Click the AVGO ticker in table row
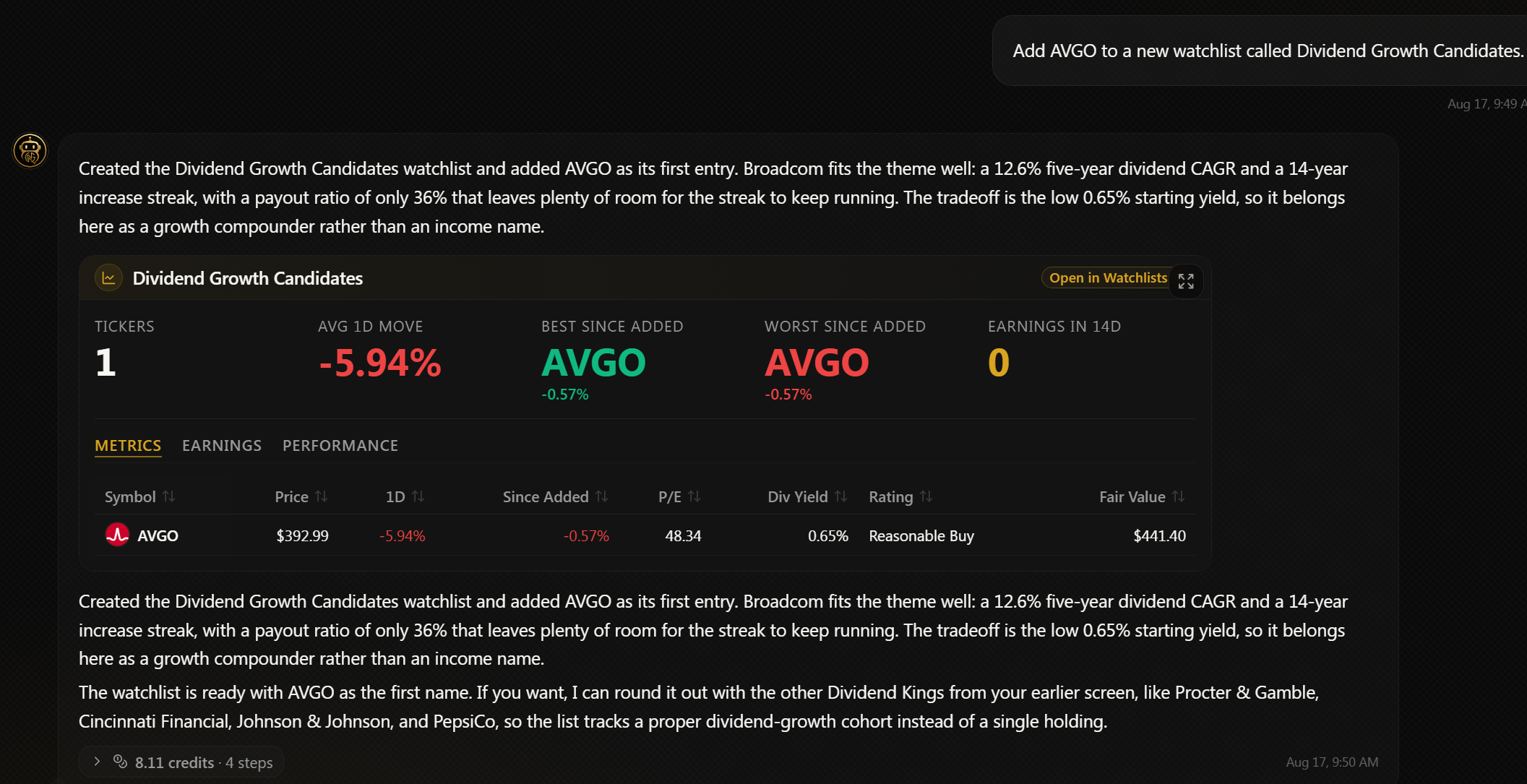 click(158, 535)
